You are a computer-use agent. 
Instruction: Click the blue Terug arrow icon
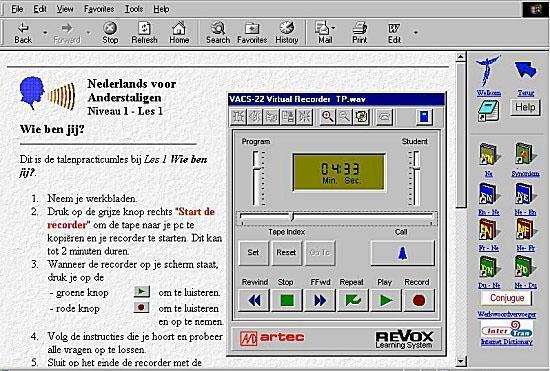[525, 70]
